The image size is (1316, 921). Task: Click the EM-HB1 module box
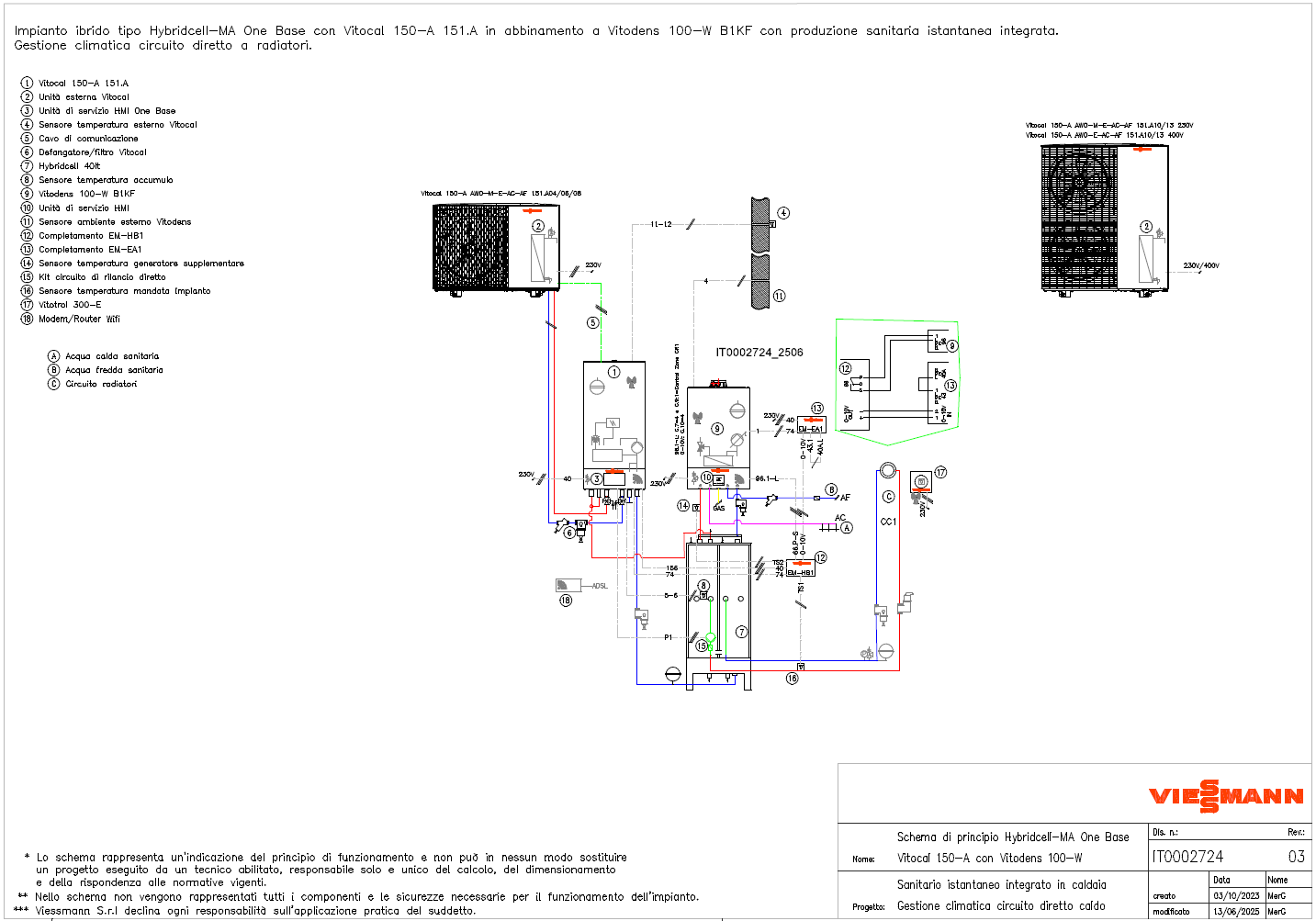[x=800, y=568]
